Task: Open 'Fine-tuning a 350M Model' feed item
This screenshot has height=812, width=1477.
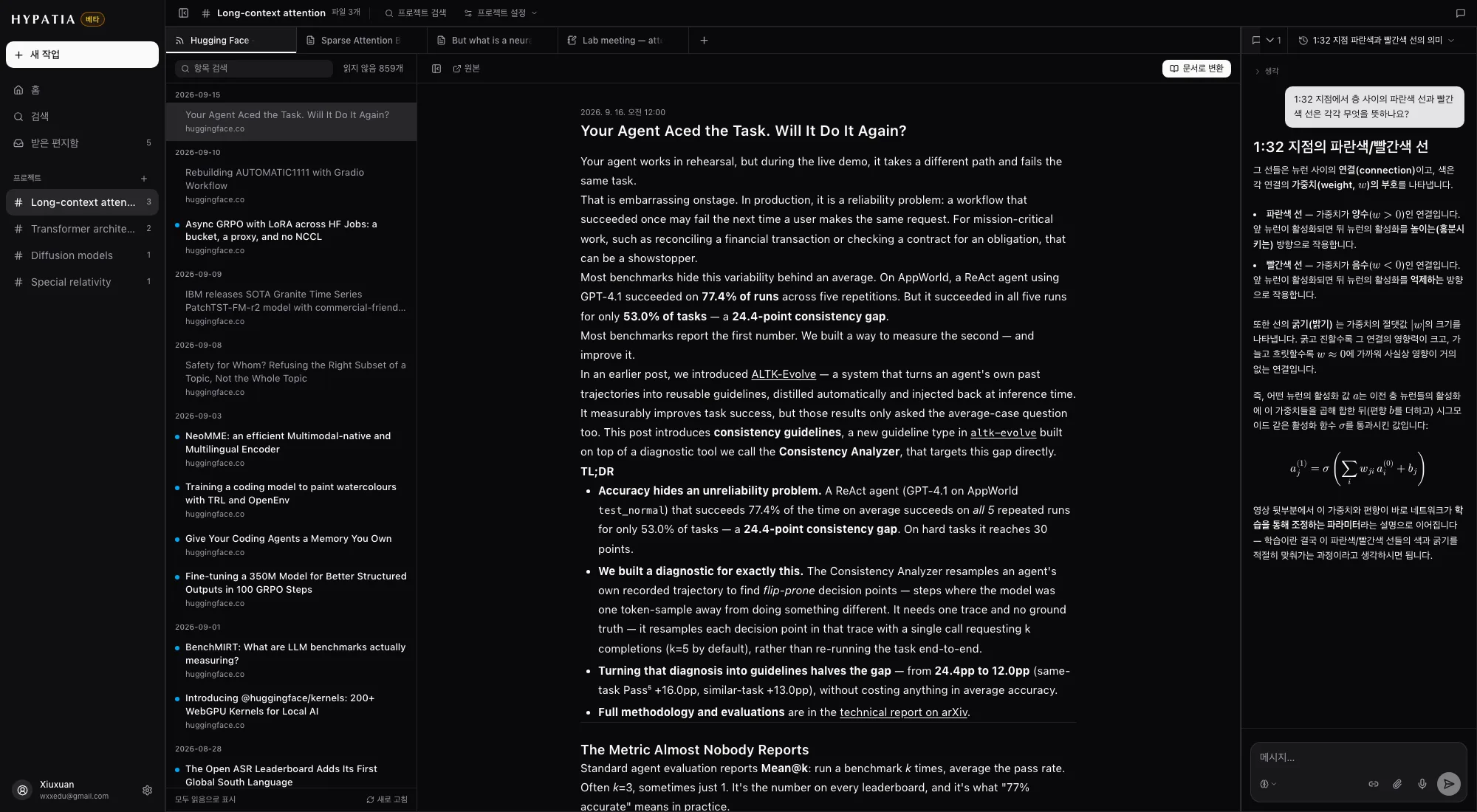Action: coord(291,589)
